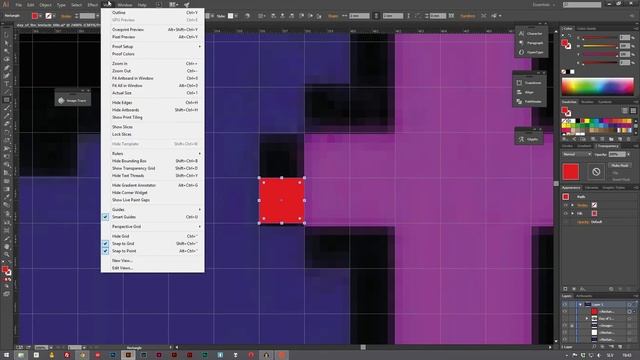
Task: Toggle Snap to Grid in the View menu
Action: tap(153, 244)
